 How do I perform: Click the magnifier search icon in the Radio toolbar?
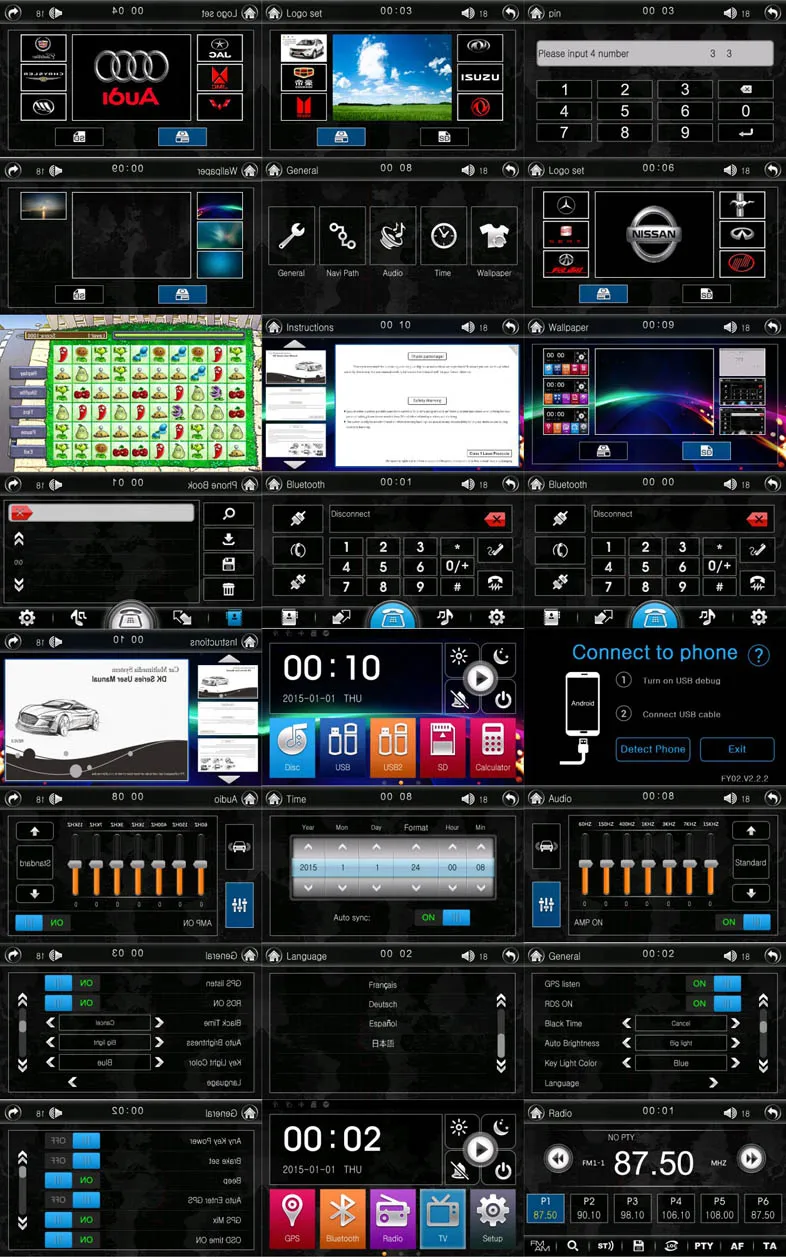(573, 1246)
